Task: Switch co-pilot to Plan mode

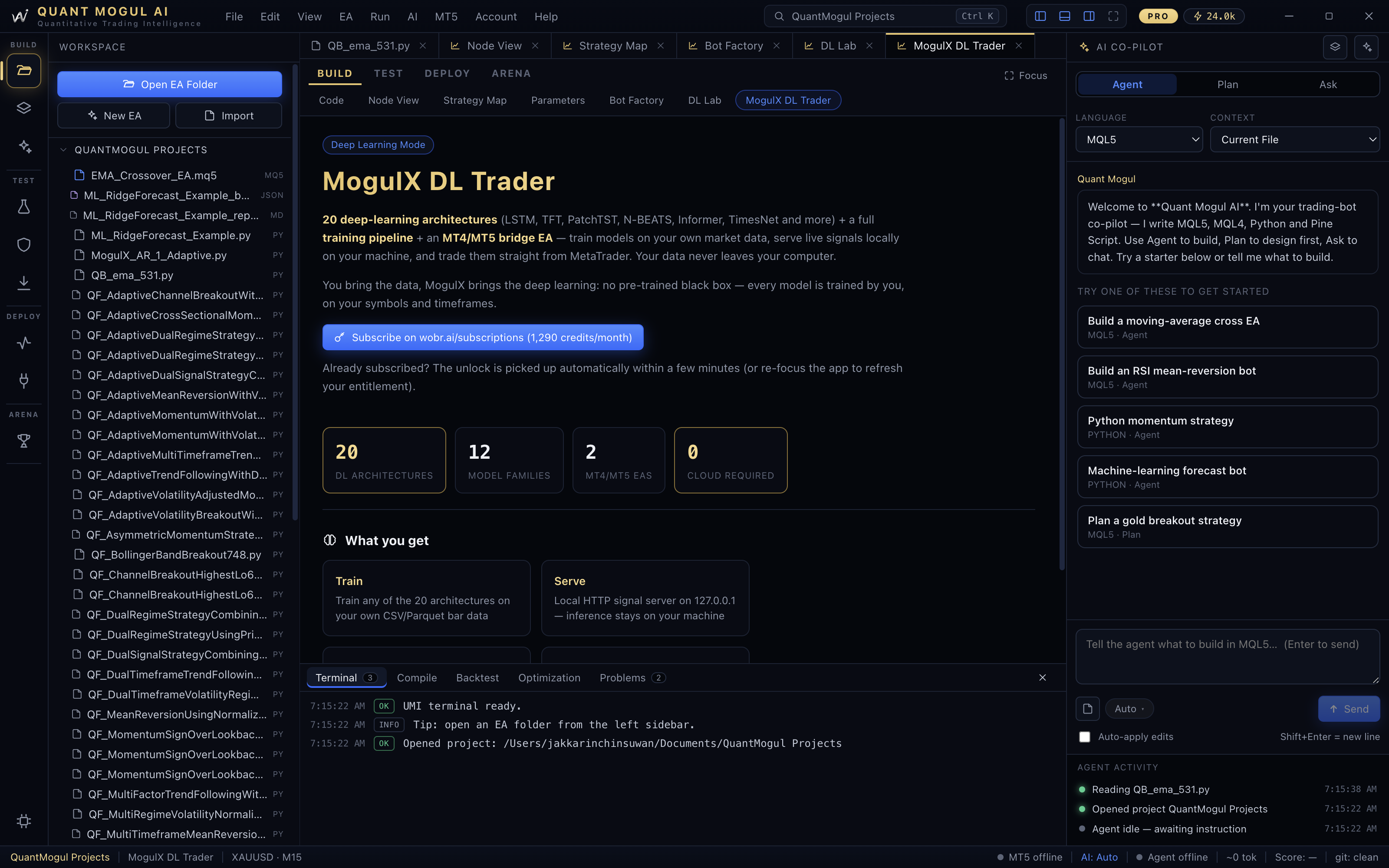Action: point(1228,84)
